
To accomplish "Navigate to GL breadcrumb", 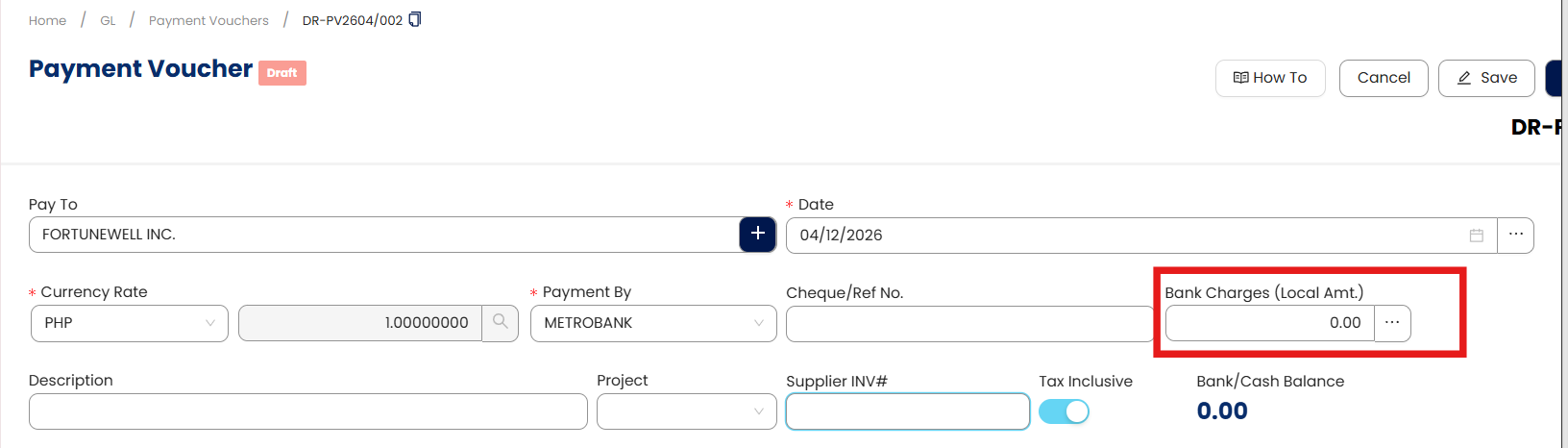I will coord(108,20).
